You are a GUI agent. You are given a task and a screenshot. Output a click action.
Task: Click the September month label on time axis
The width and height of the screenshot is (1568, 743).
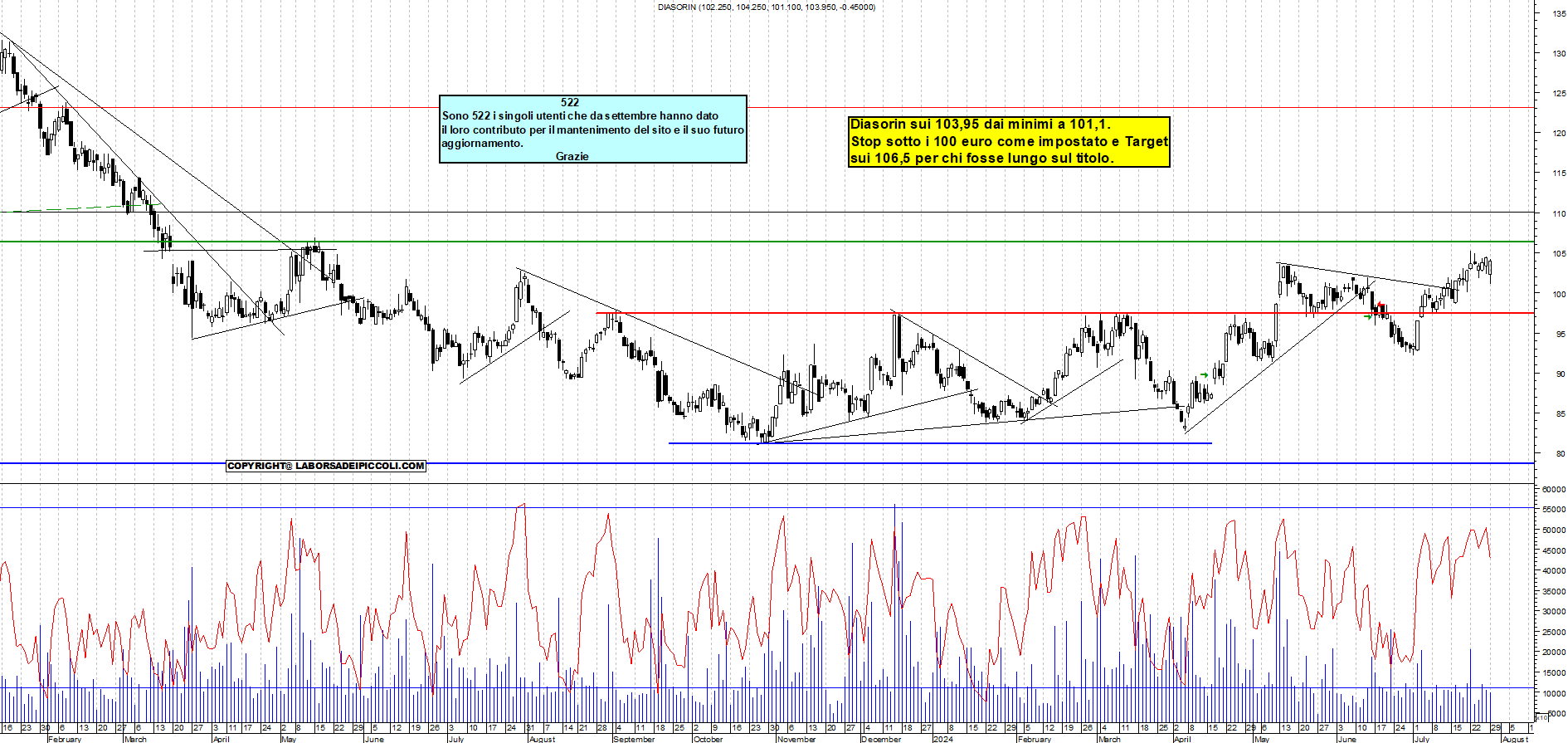pyautogui.click(x=634, y=739)
